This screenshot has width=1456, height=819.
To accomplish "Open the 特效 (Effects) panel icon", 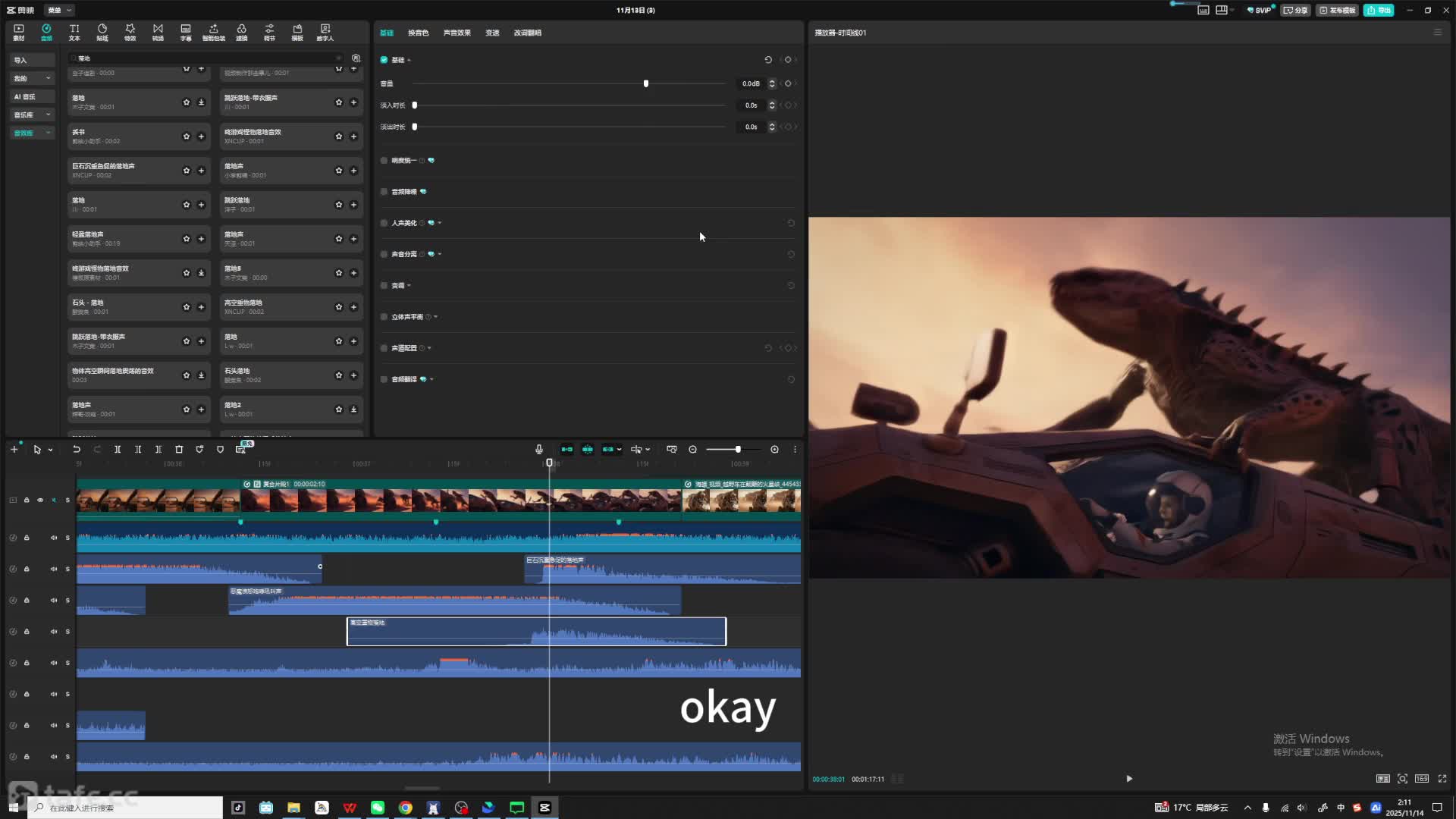I will (x=130, y=32).
